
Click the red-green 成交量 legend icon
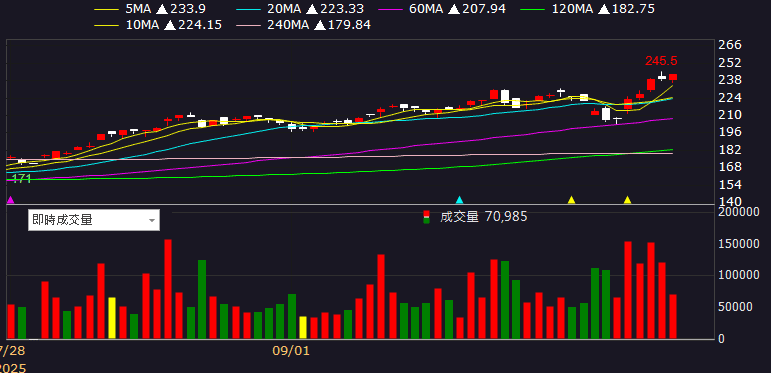(x=426, y=217)
